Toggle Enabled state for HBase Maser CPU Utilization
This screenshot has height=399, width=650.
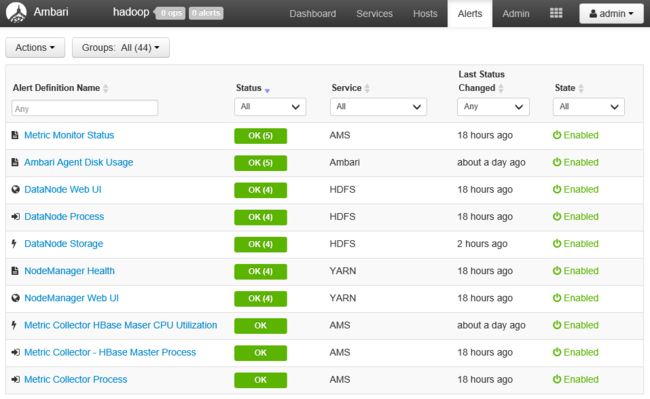(x=575, y=325)
